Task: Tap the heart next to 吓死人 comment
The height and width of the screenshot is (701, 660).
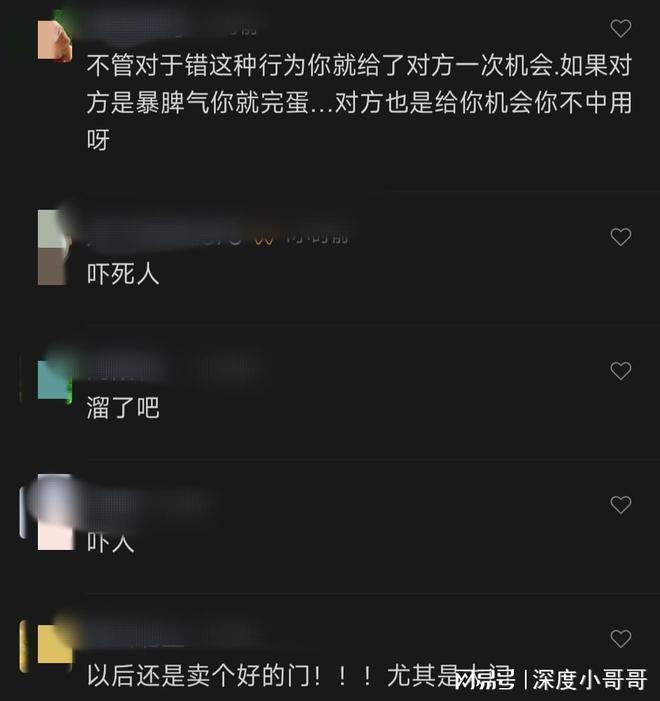Action: 621,237
